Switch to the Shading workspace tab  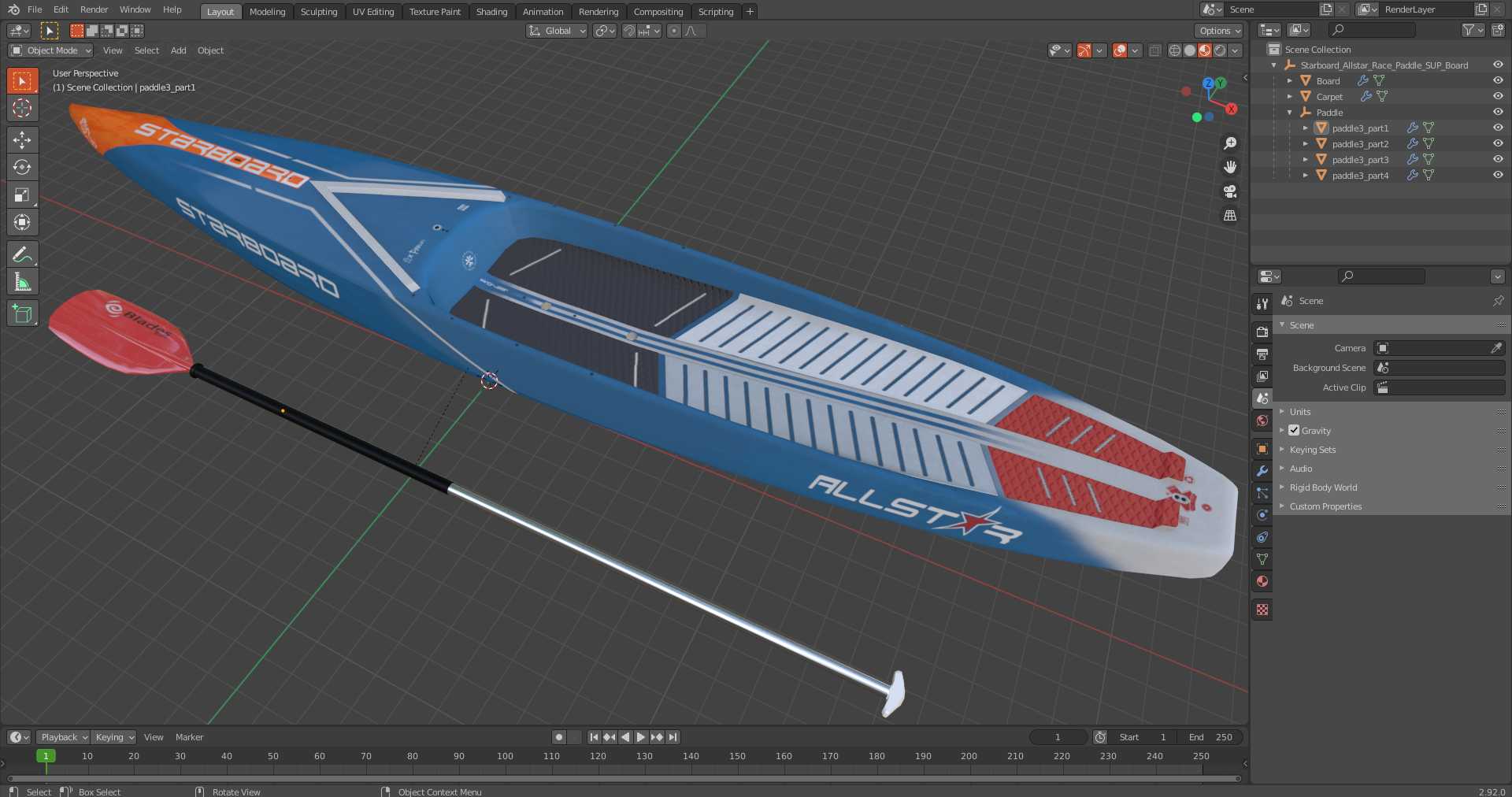[x=491, y=11]
